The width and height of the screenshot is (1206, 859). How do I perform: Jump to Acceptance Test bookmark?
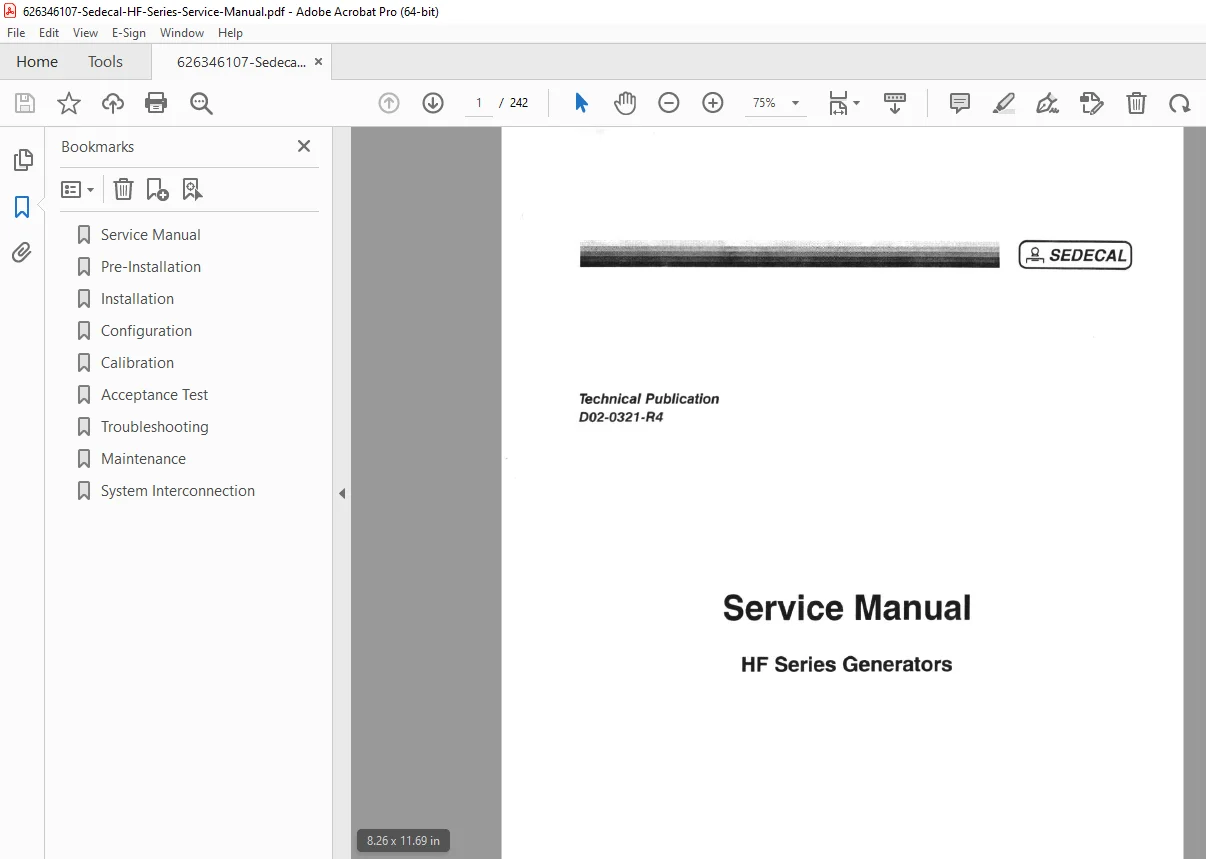point(155,395)
